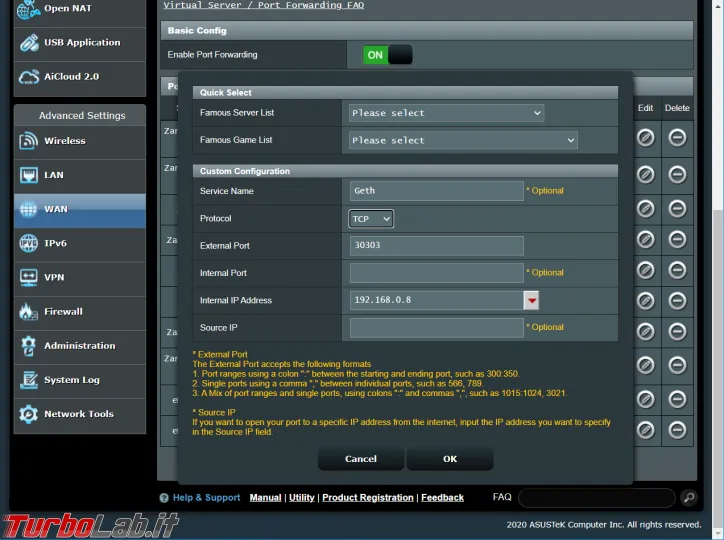The height and width of the screenshot is (540, 724).
Task: Expand the Famous Game List dropdown
Action: pos(463,141)
